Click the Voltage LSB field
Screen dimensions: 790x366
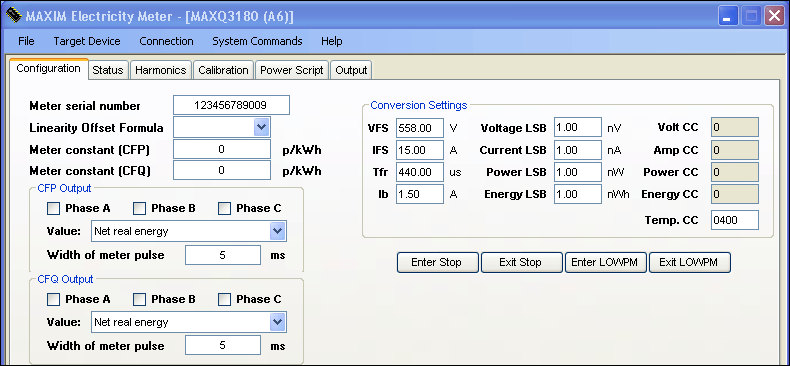[x=578, y=127]
